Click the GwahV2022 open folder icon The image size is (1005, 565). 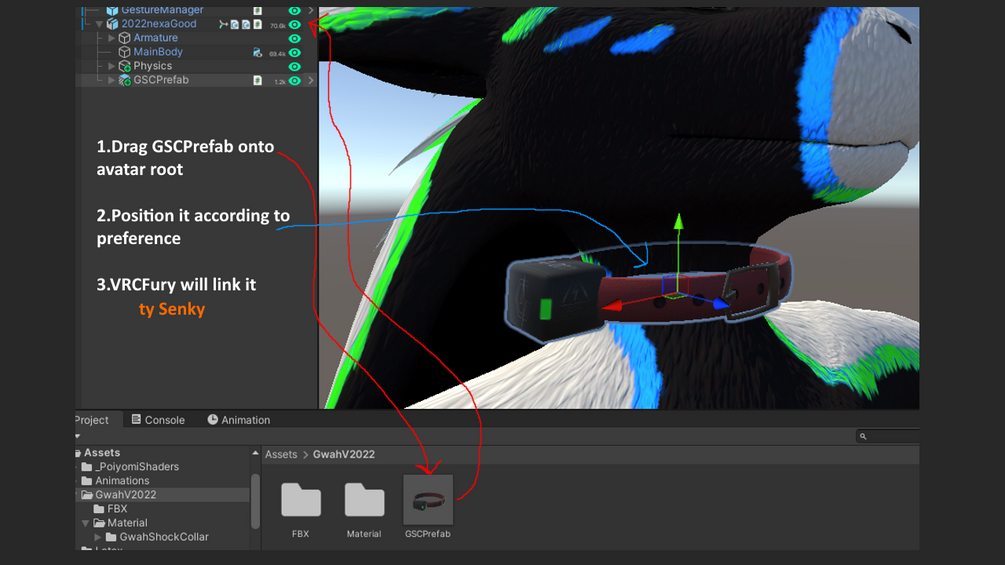[87, 495]
